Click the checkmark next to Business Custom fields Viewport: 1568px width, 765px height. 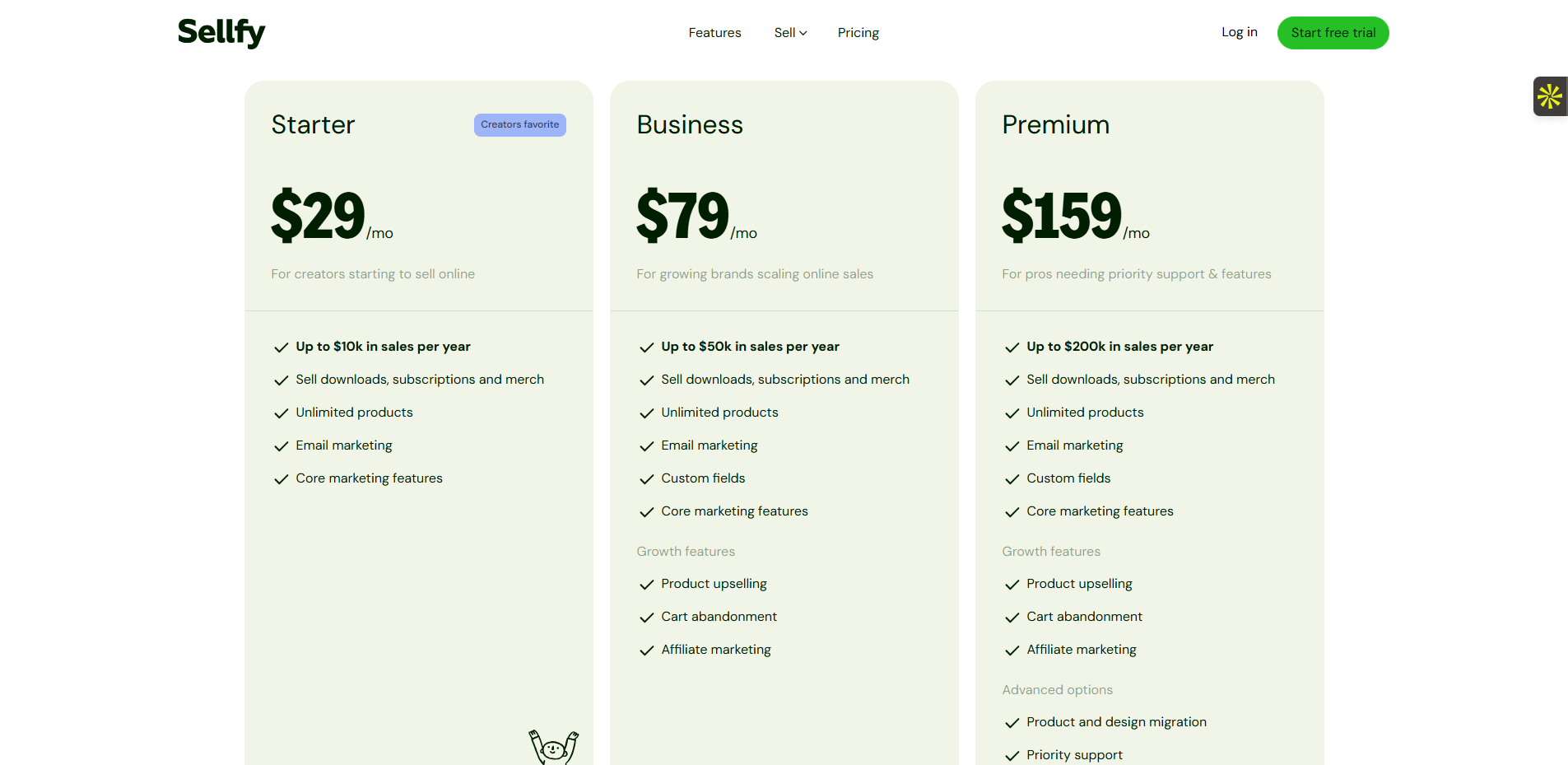646,479
